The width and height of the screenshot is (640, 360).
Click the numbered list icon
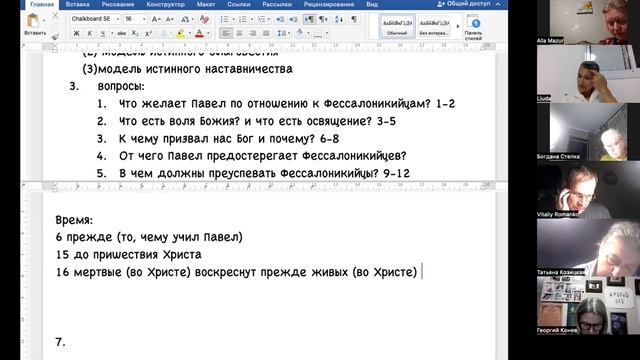click(242, 19)
